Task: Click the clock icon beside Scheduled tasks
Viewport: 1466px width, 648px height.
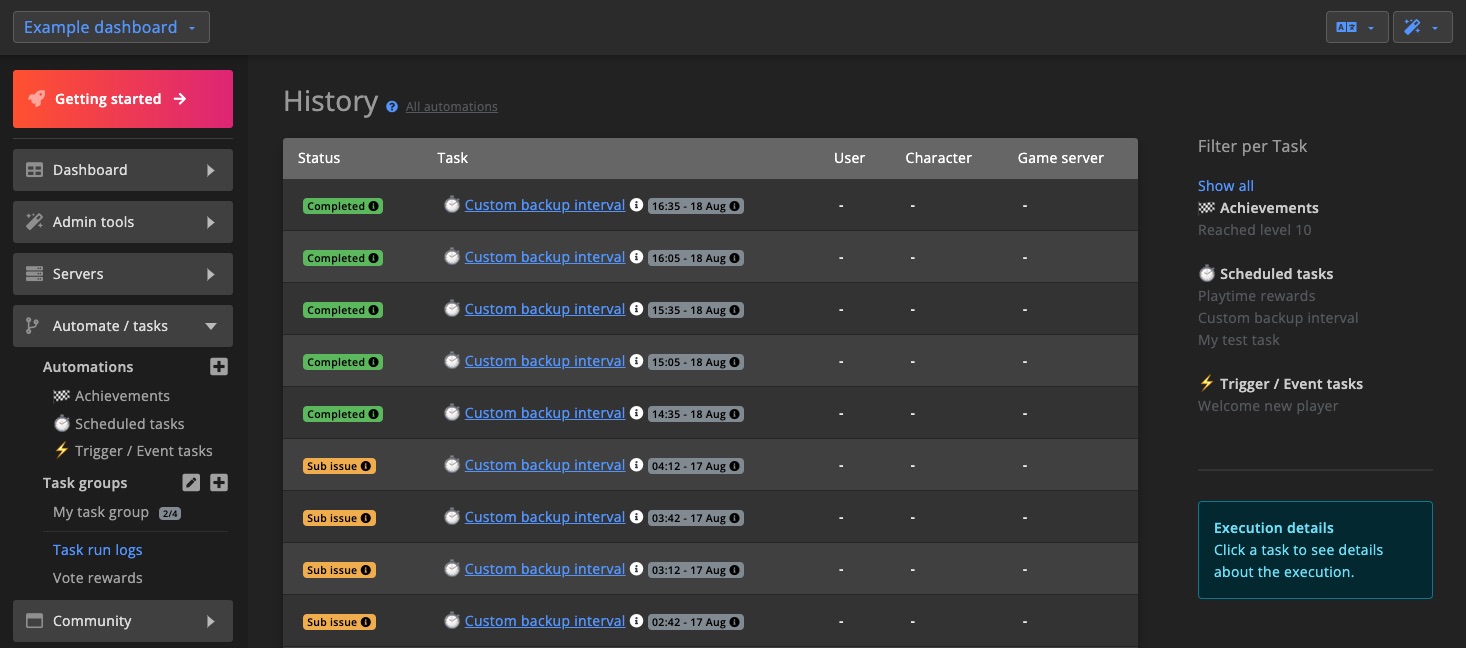Action: pyautogui.click(x=62, y=423)
